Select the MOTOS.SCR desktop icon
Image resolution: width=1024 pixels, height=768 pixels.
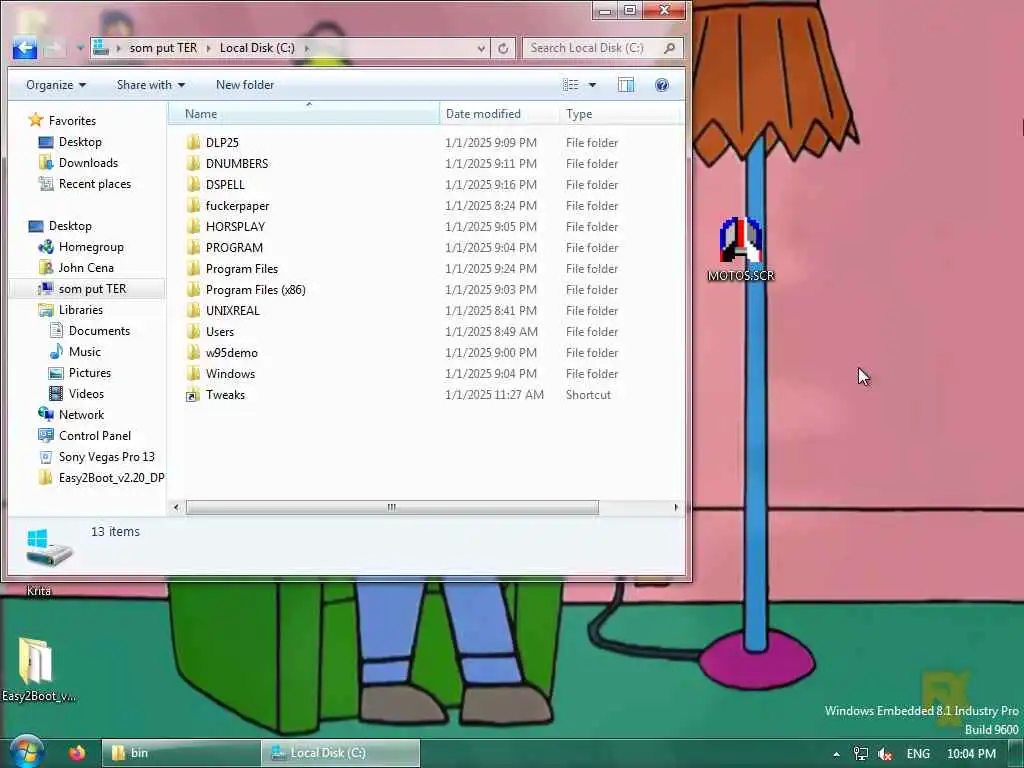pyautogui.click(x=741, y=249)
